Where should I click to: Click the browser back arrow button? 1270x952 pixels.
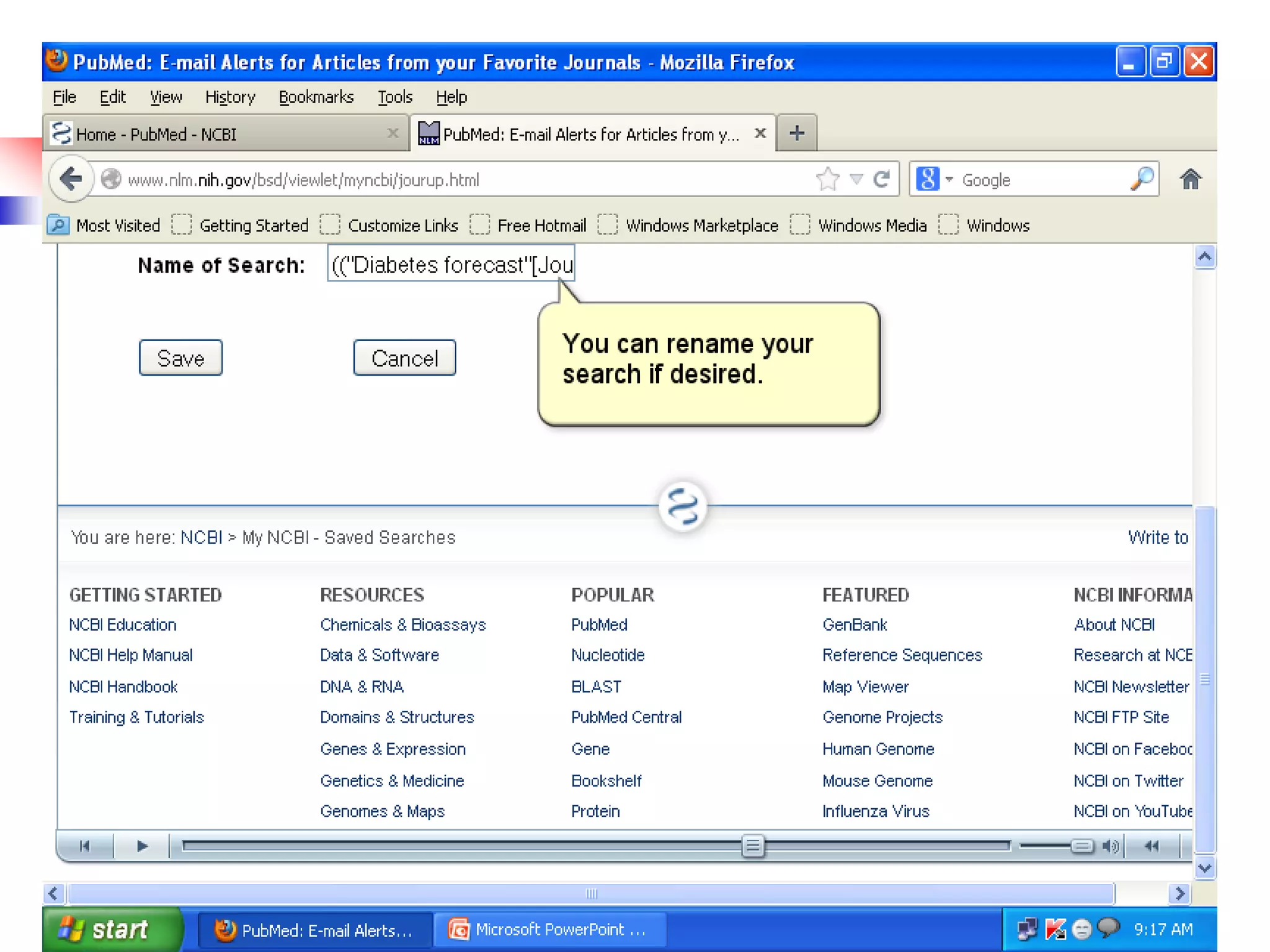(71, 180)
